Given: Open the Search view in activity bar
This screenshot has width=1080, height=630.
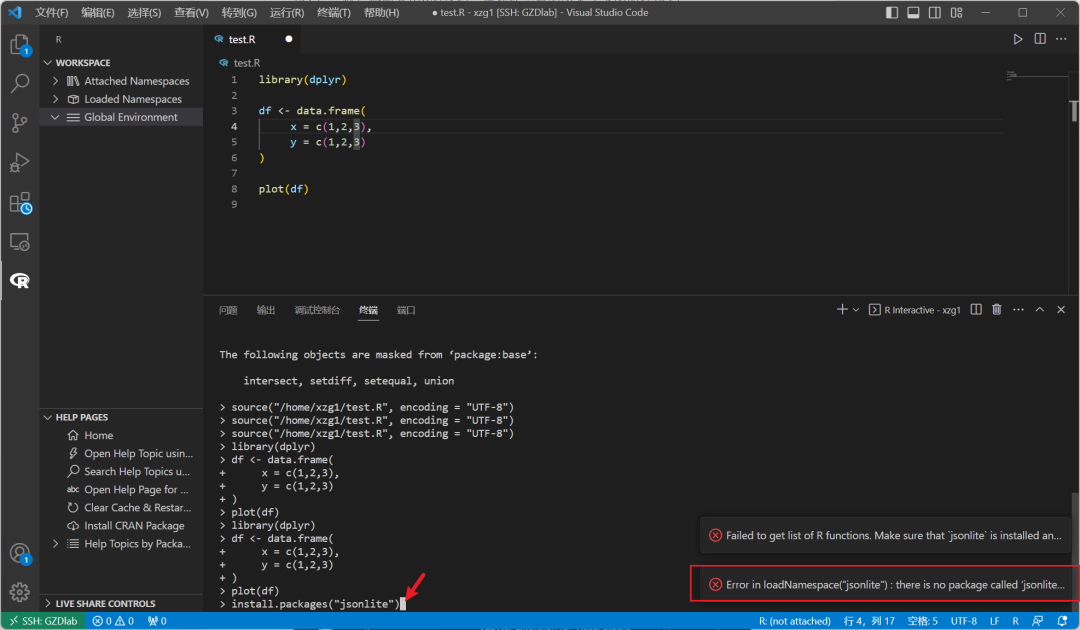Looking at the screenshot, I should coord(19,83).
